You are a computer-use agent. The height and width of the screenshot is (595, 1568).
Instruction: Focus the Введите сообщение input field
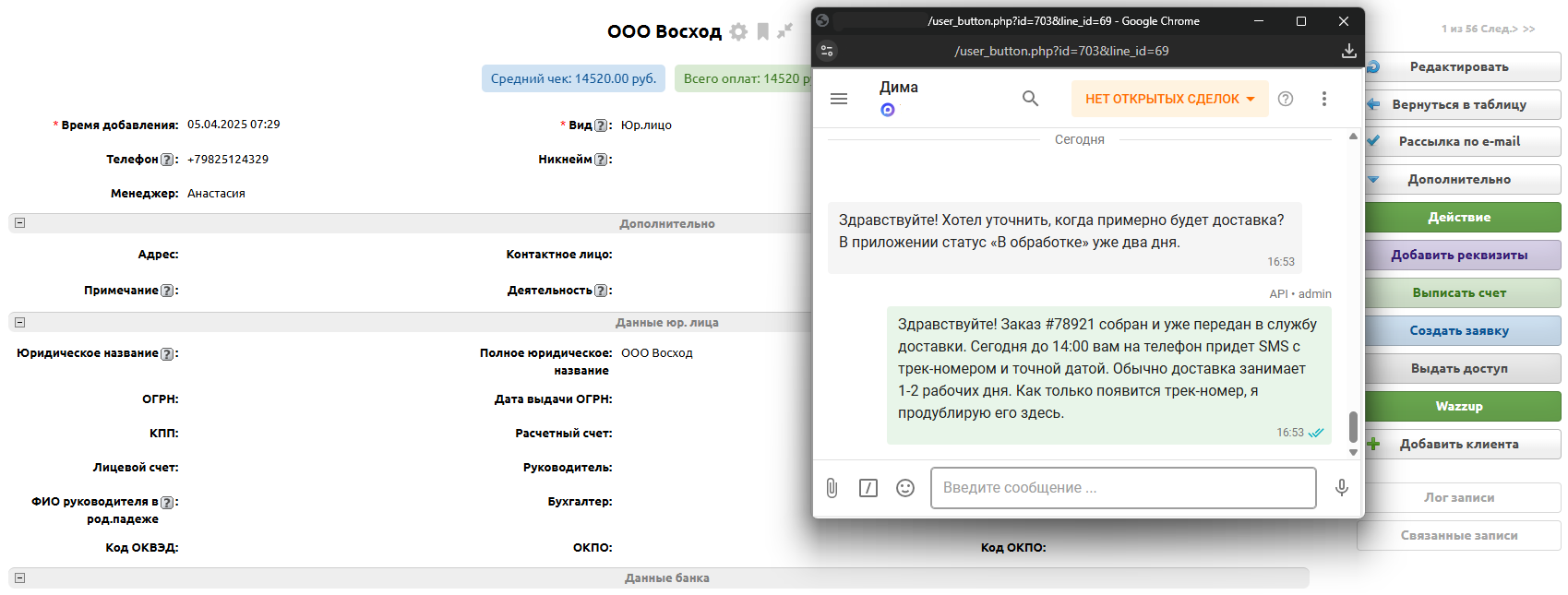(x=1122, y=488)
